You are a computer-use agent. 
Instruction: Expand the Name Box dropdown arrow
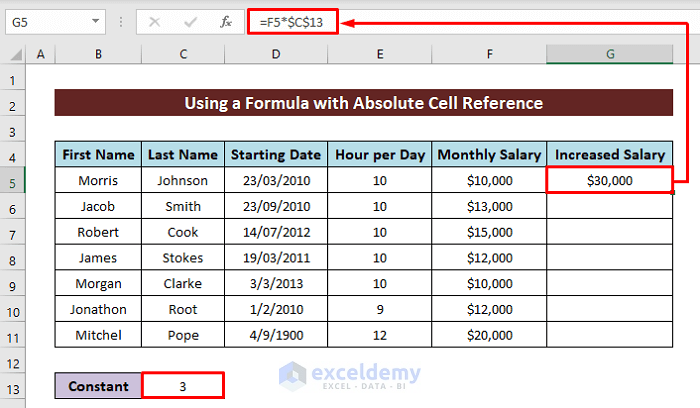click(x=96, y=21)
